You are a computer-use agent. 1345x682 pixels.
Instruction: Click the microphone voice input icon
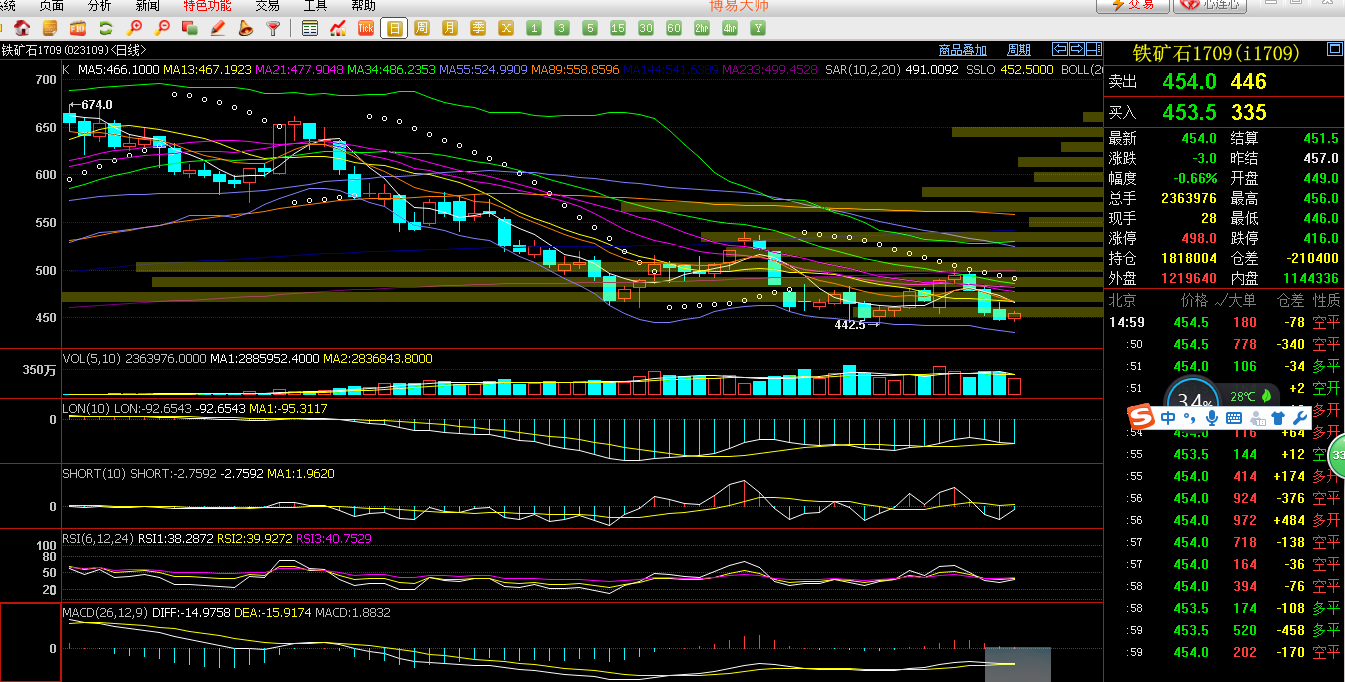pos(1212,417)
